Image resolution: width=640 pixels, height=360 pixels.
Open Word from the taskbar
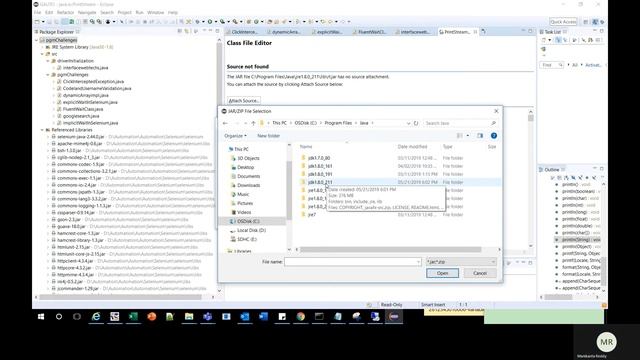point(263,317)
